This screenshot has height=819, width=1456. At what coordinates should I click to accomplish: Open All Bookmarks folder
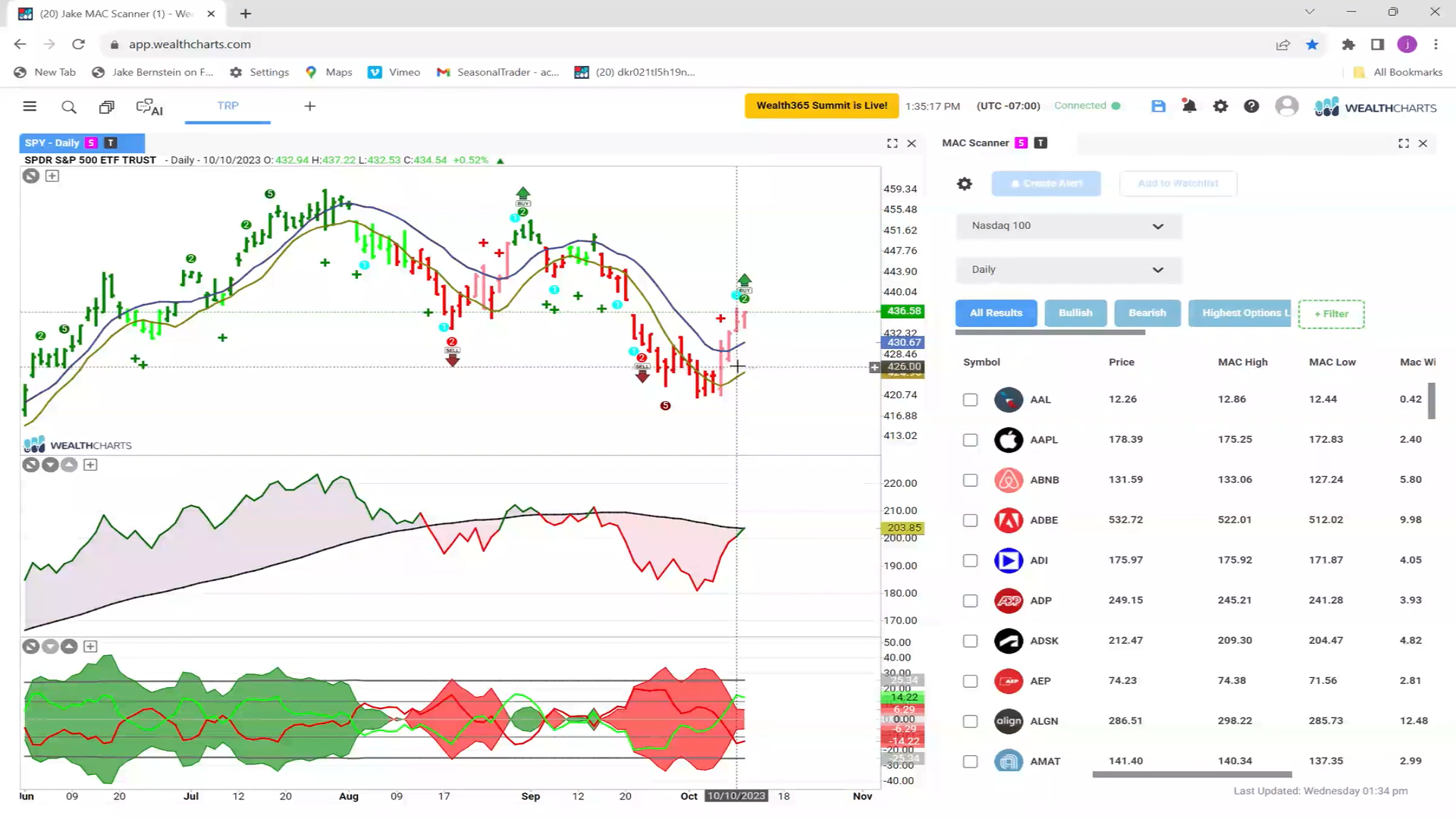(x=1398, y=72)
